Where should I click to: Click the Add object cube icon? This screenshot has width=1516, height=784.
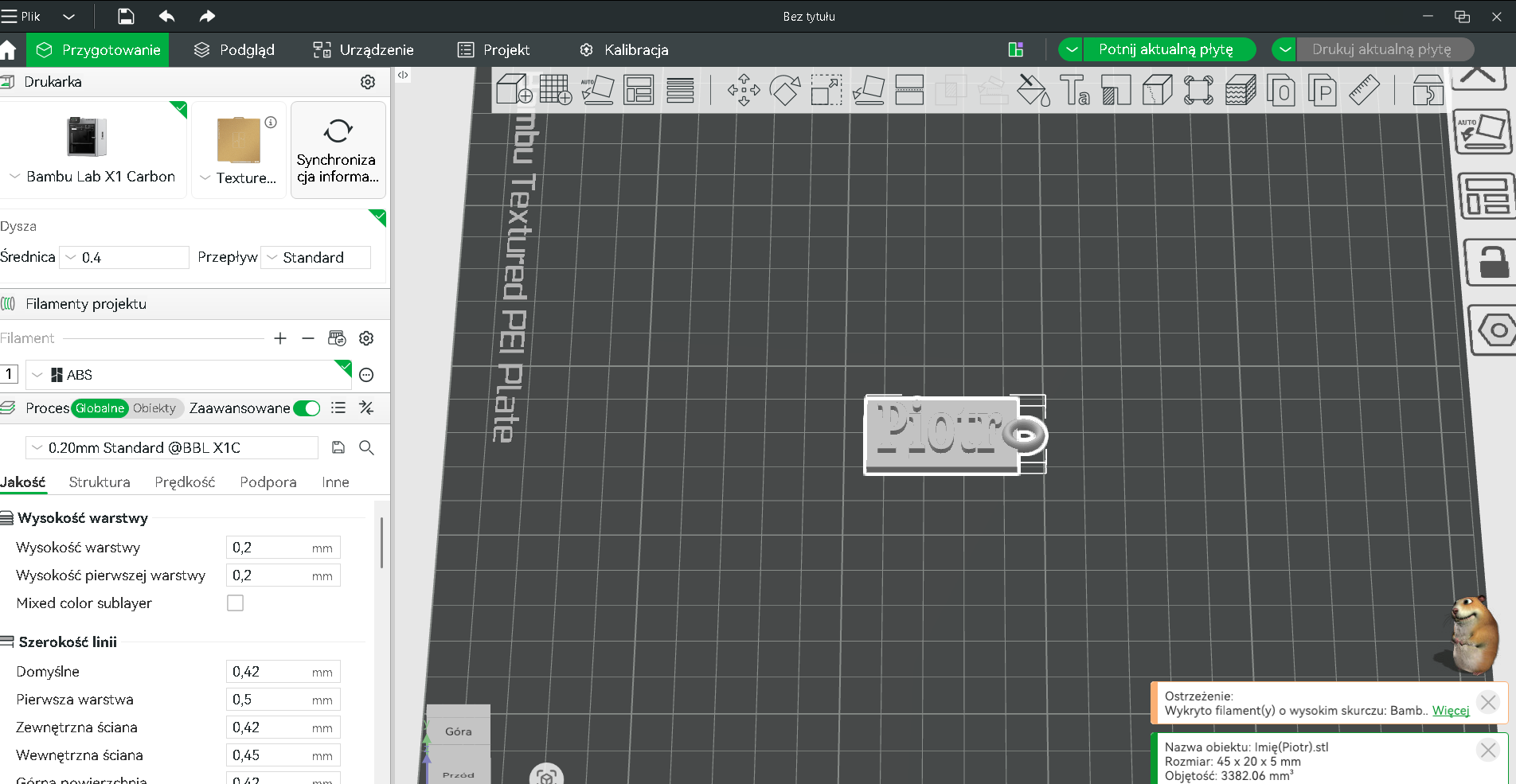[x=514, y=89]
